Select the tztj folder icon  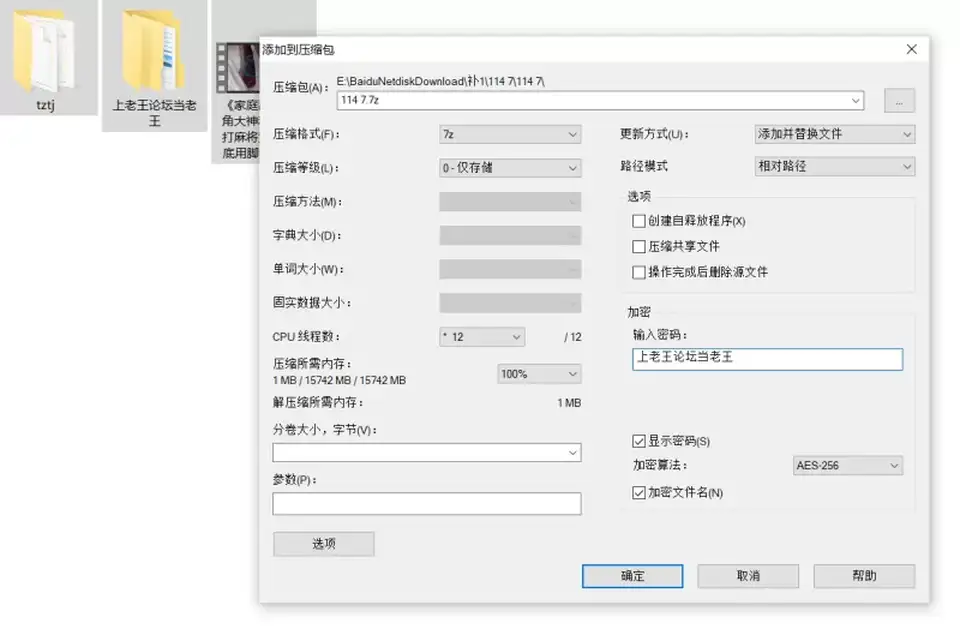coord(45,52)
